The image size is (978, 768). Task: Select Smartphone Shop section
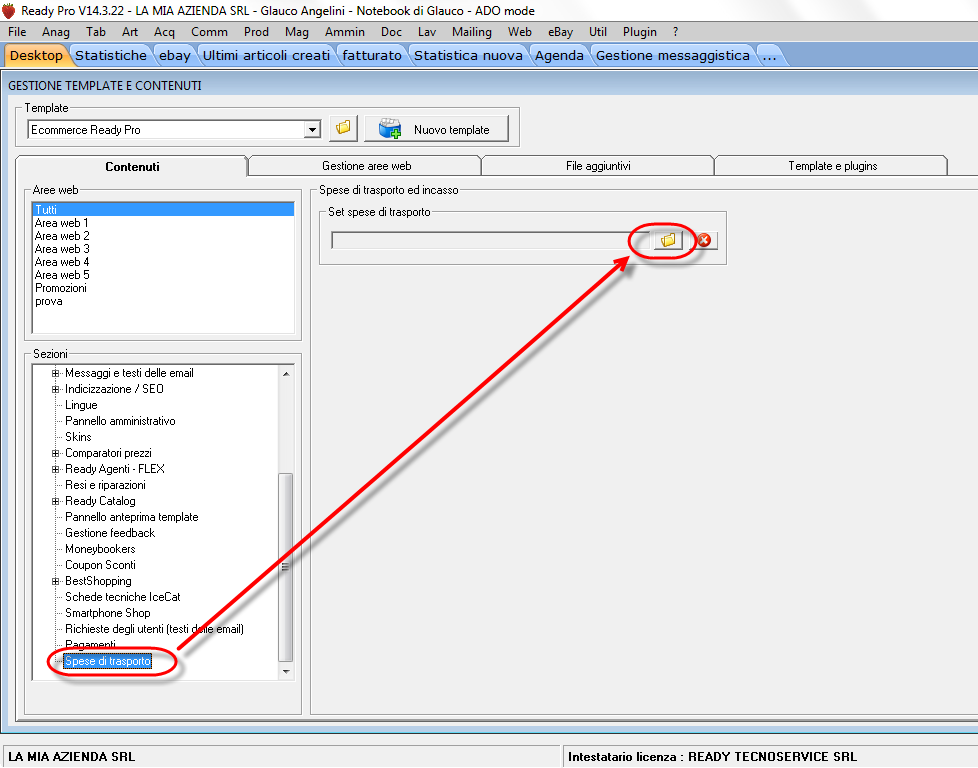(x=107, y=613)
